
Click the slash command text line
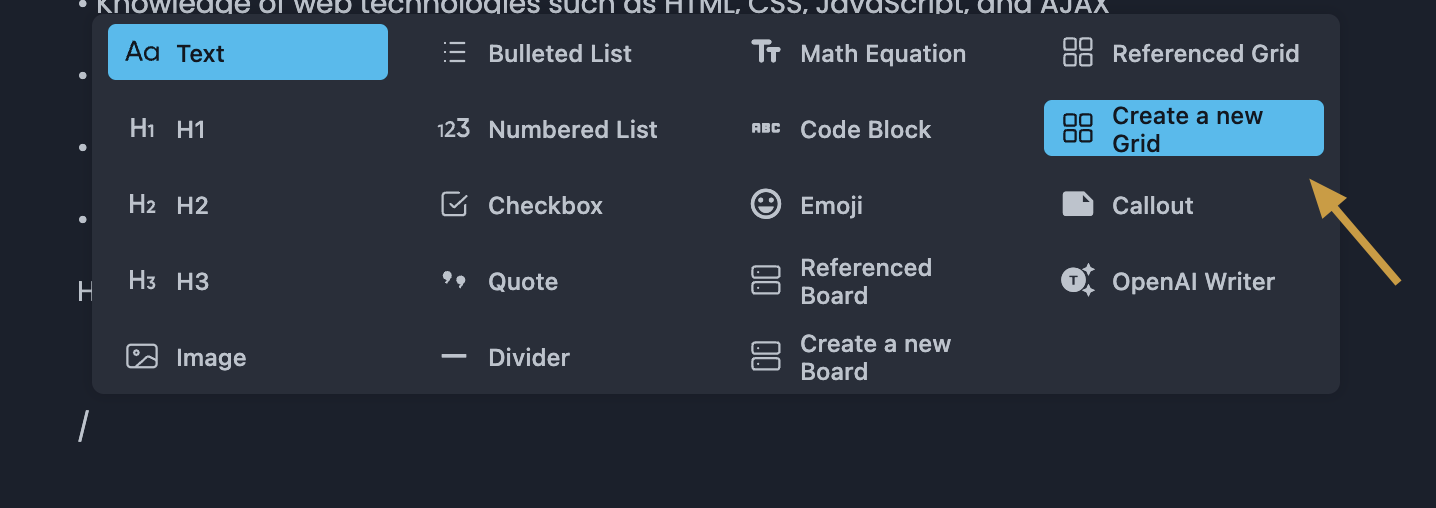click(x=84, y=428)
